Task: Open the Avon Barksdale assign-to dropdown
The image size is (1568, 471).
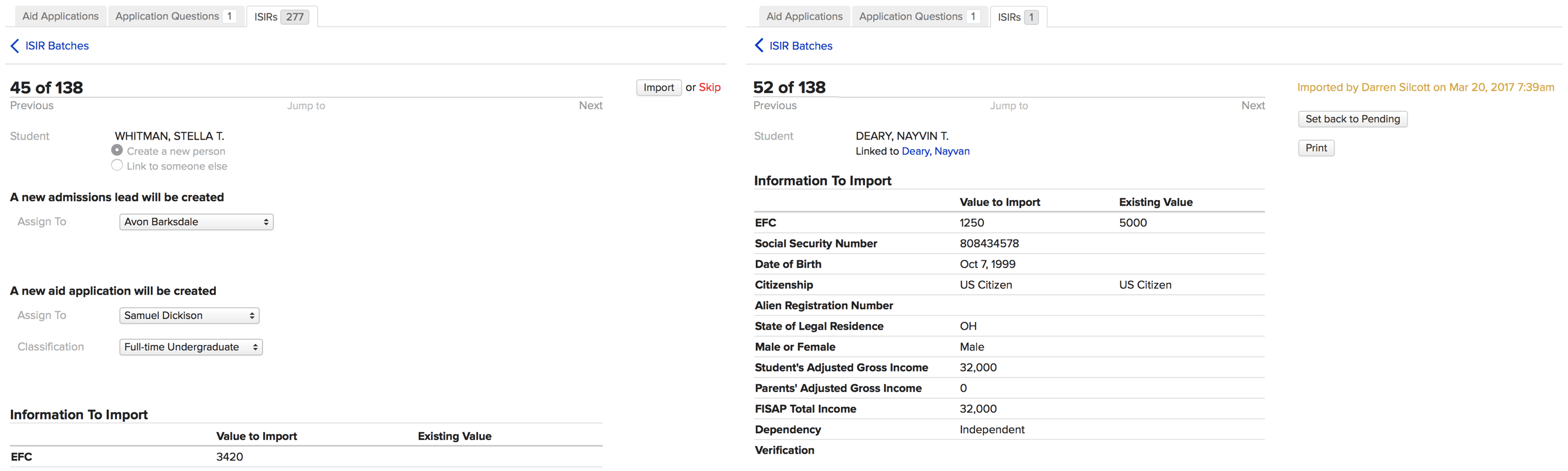Action: pyautogui.click(x=196, y=222)
